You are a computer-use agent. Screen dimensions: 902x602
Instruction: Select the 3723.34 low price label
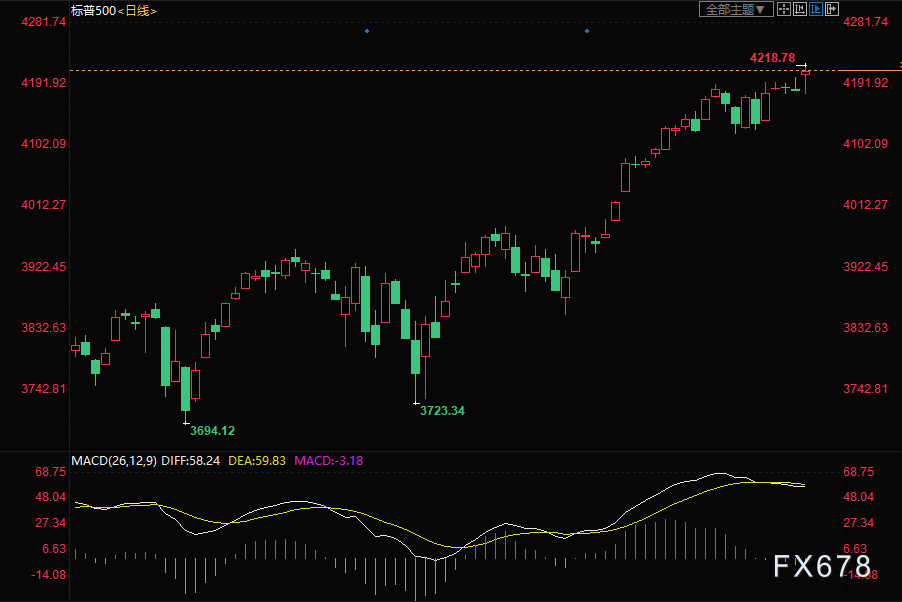click(x=442, y=410)
